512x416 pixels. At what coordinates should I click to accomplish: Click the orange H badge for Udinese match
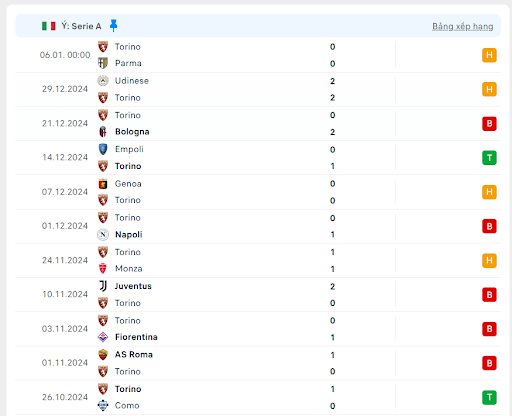point(489,89)
